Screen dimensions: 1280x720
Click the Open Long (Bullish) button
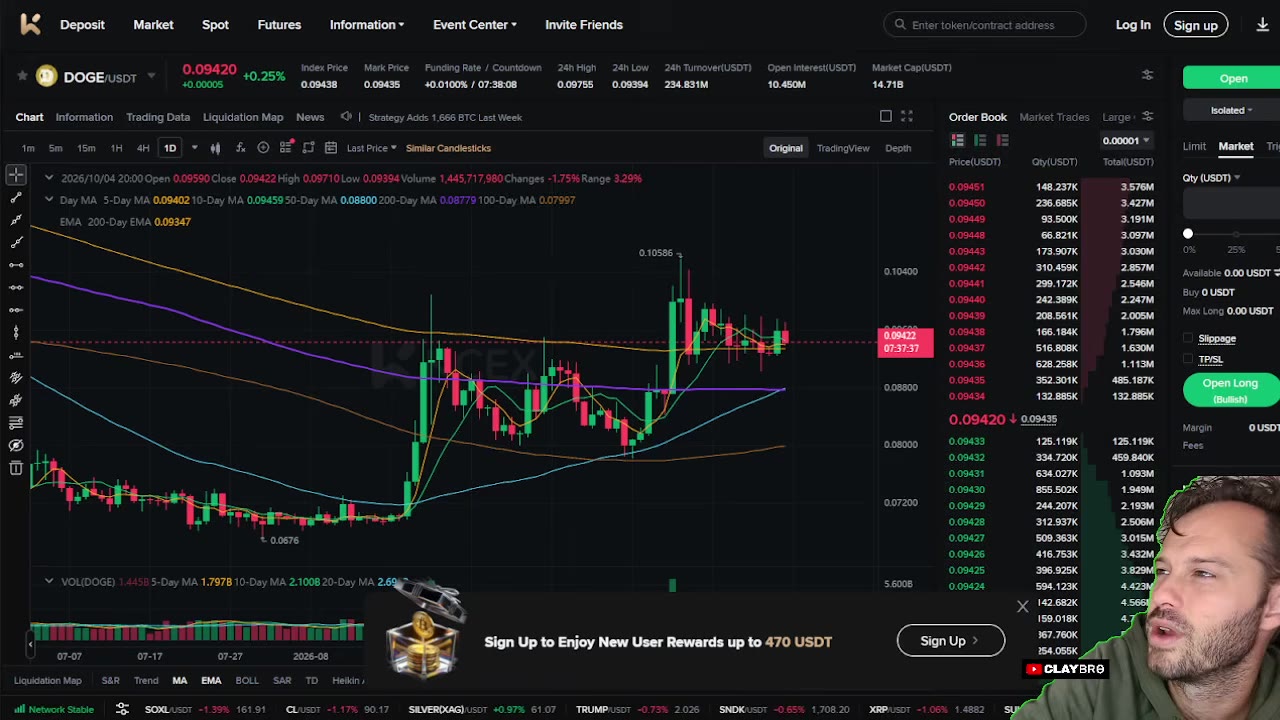(x=1231, y=390)
